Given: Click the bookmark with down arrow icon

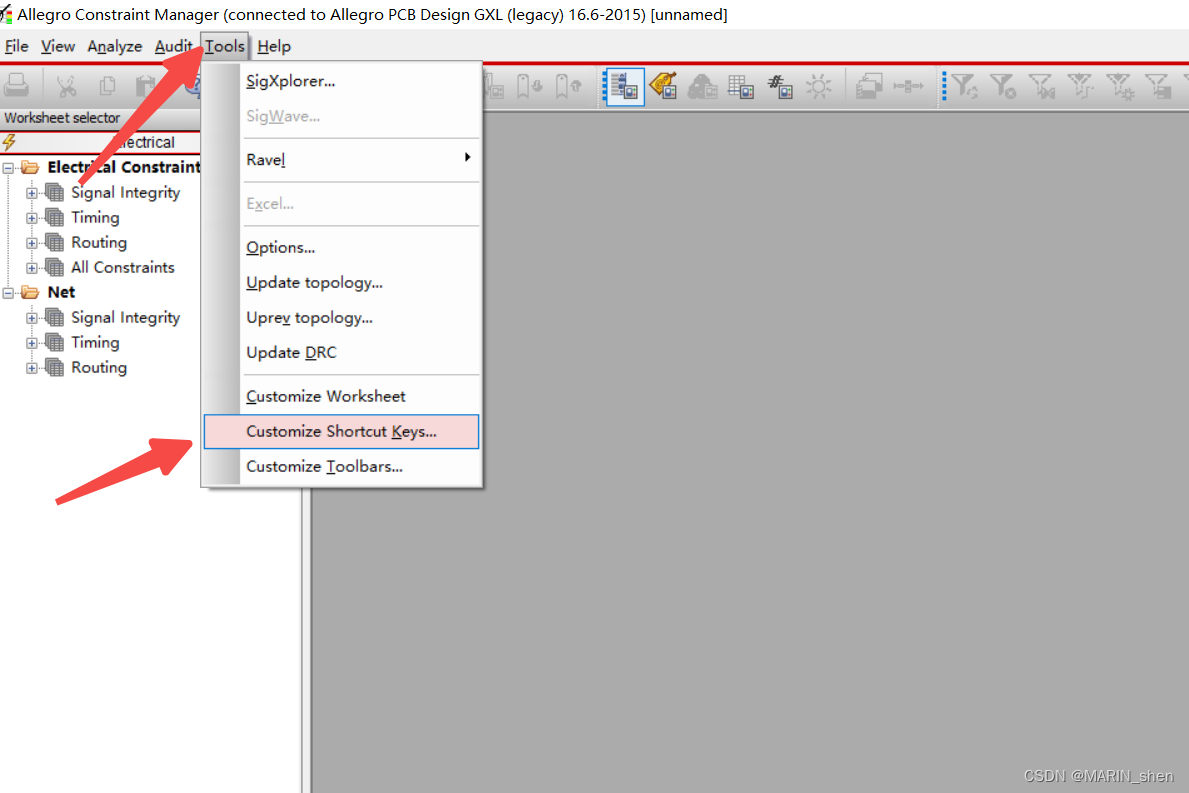Looking at the screenshot, I should click(529, 86).
